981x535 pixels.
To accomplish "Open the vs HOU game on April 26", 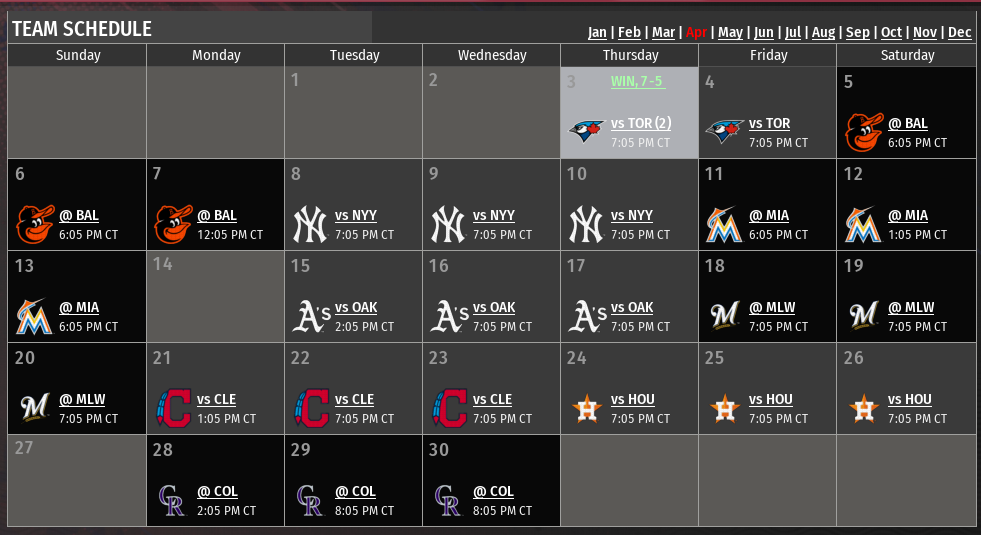I will click(x=909, y=400).
